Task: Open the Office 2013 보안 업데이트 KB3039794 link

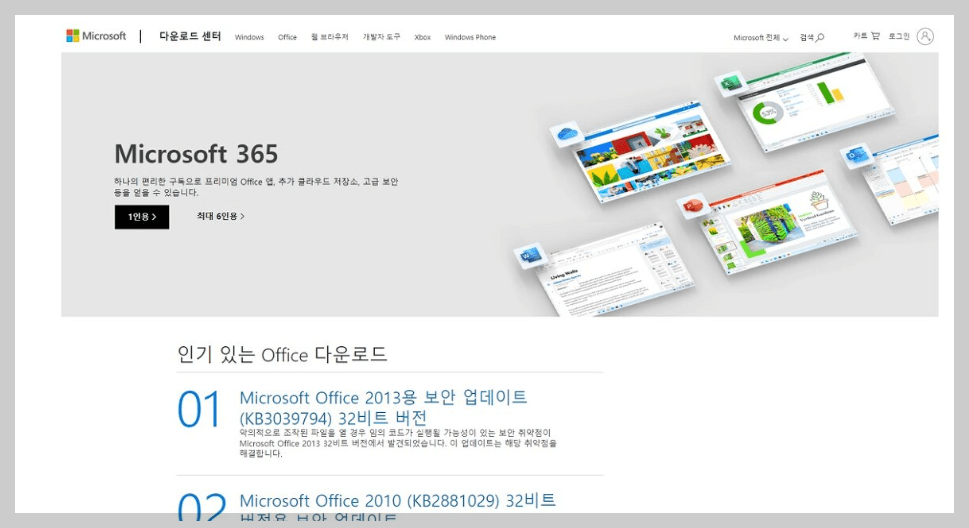Action: (x=383, y=407)
